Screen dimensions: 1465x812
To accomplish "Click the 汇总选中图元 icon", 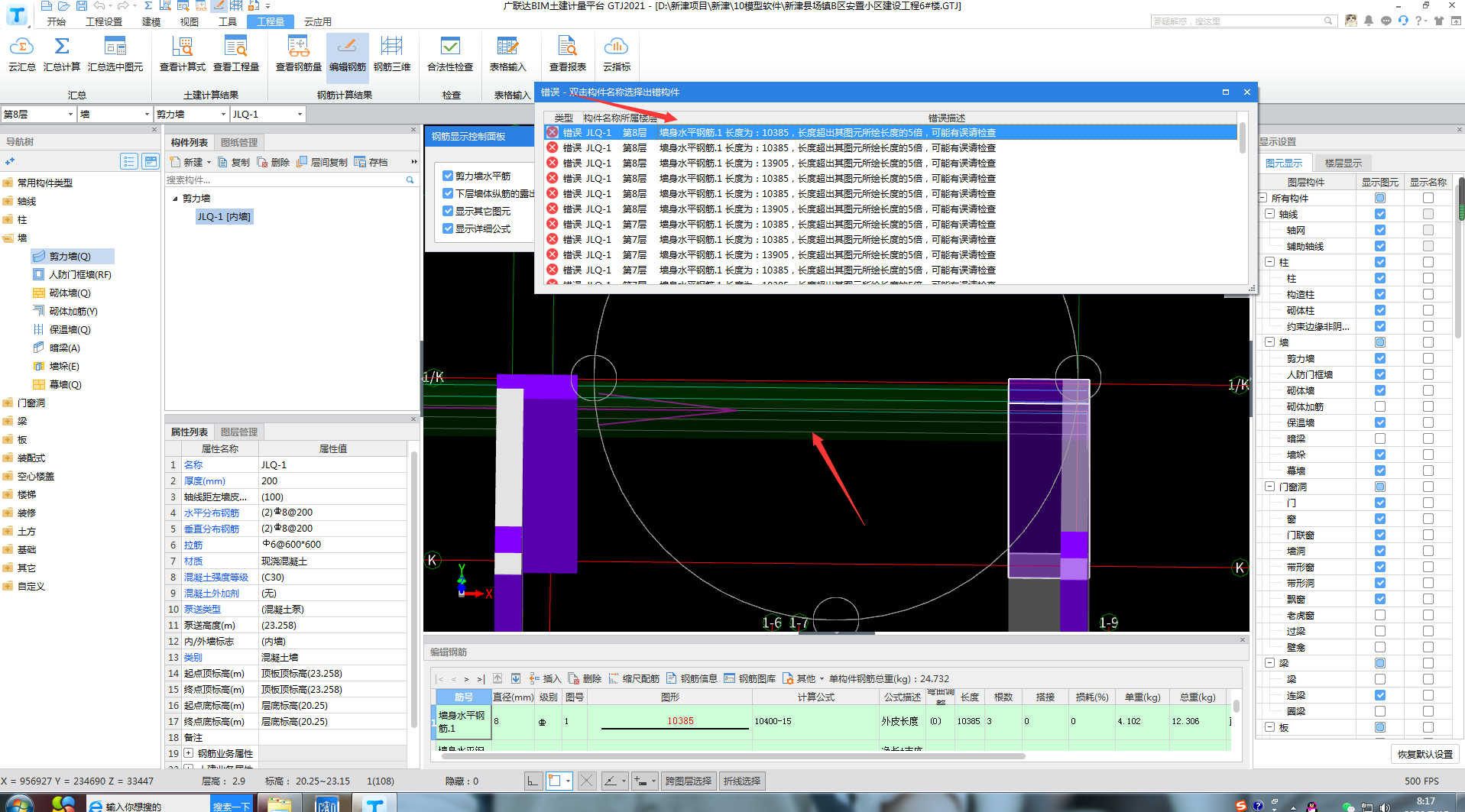I will tap(115, 53).
